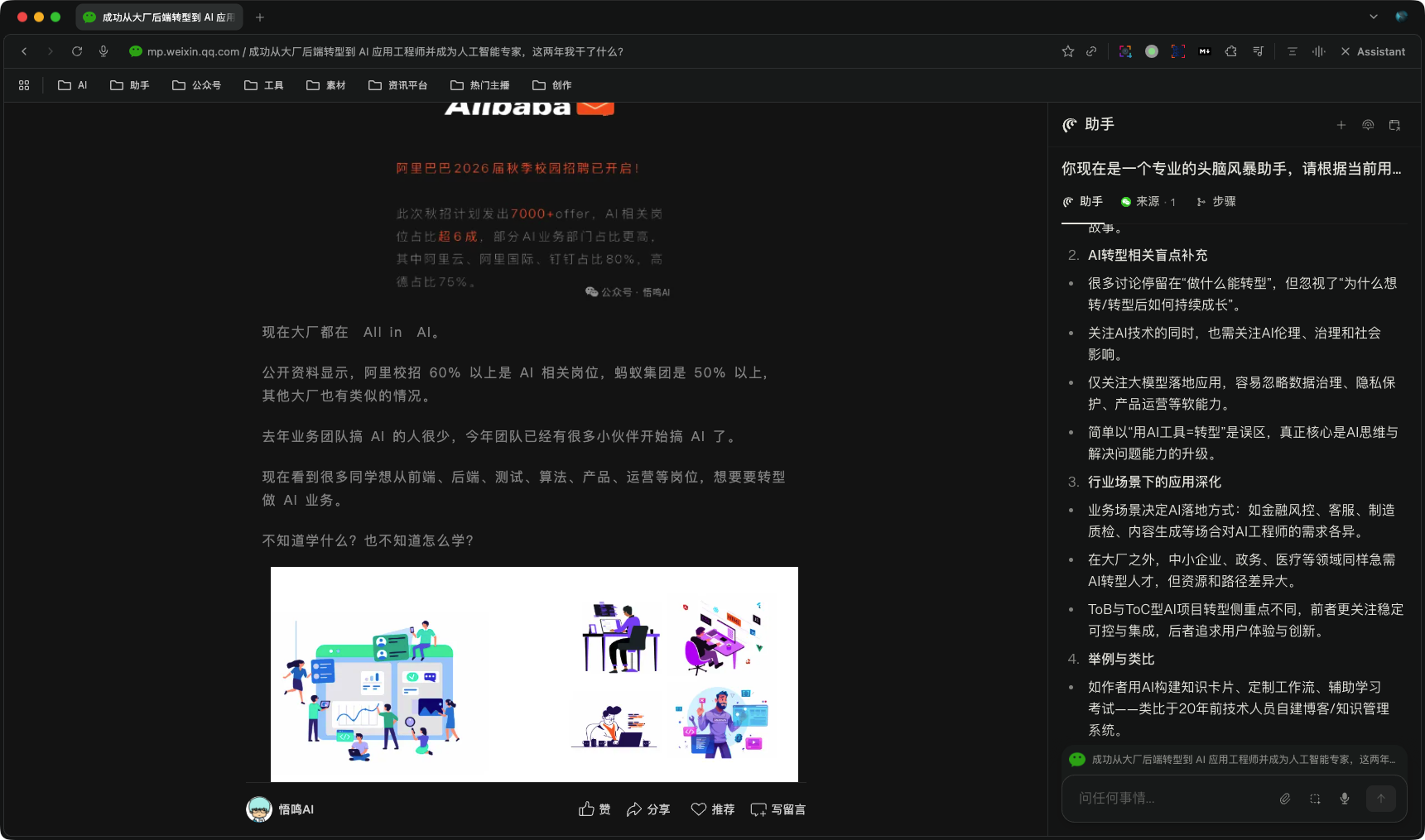The height and width of the screenshot is (840, 1425).
Task: Click the profile avatar at window top right
Action: click(x=1401, y=17)
